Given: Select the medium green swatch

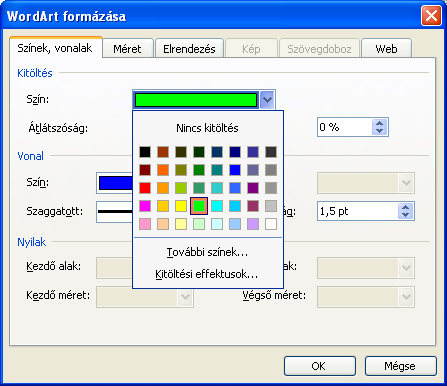Looking at the screenshot, I should tap(199, 170).
